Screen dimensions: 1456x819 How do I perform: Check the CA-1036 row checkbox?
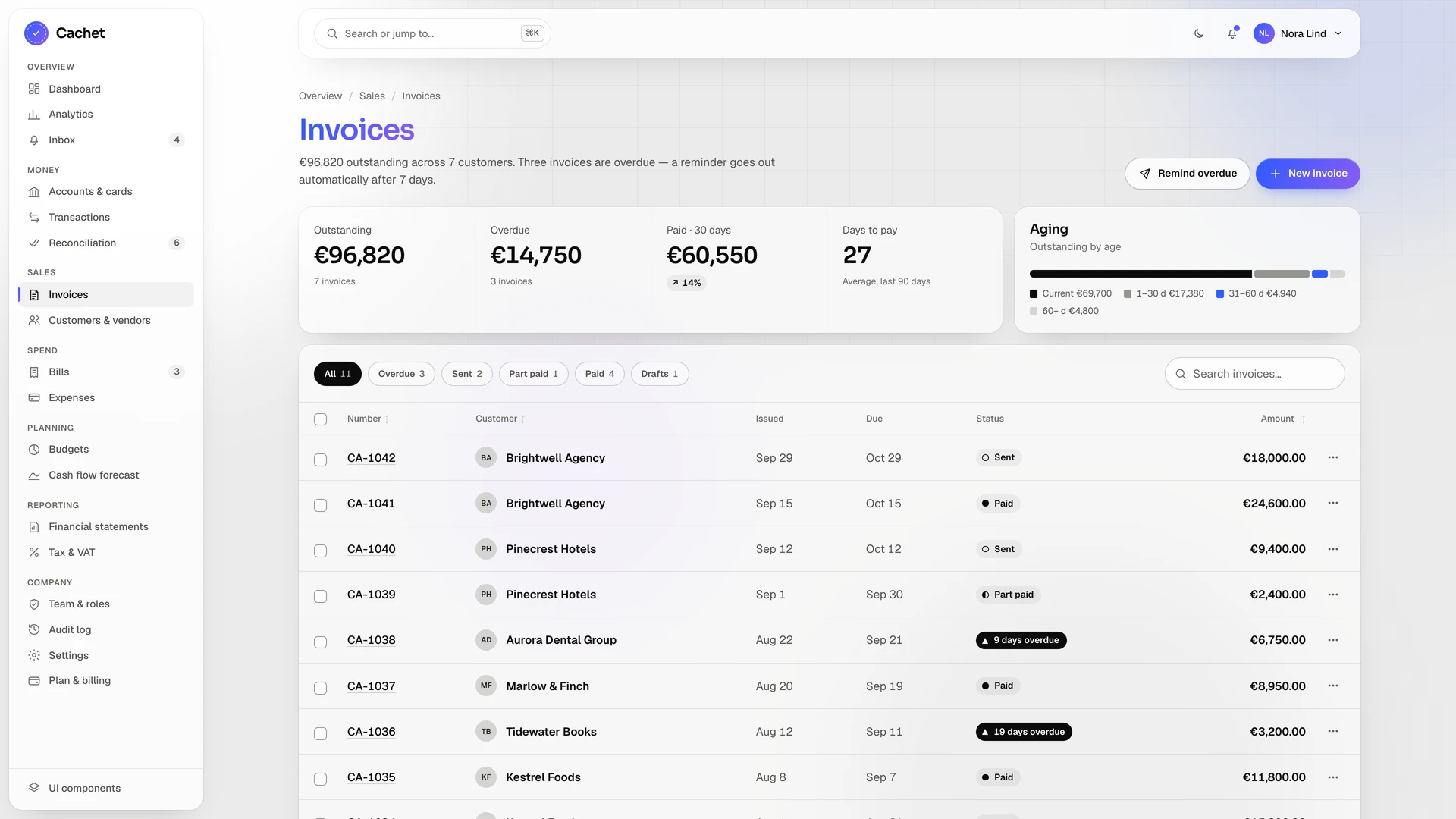tap(321, 733)
